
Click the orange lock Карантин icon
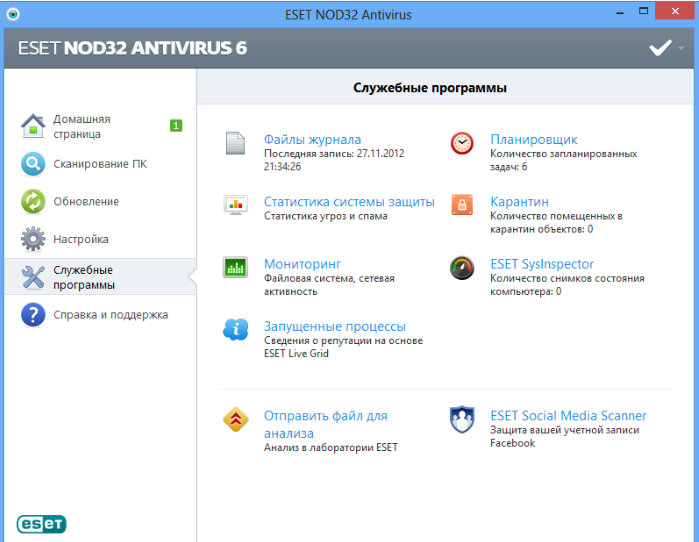click(462, 205)
